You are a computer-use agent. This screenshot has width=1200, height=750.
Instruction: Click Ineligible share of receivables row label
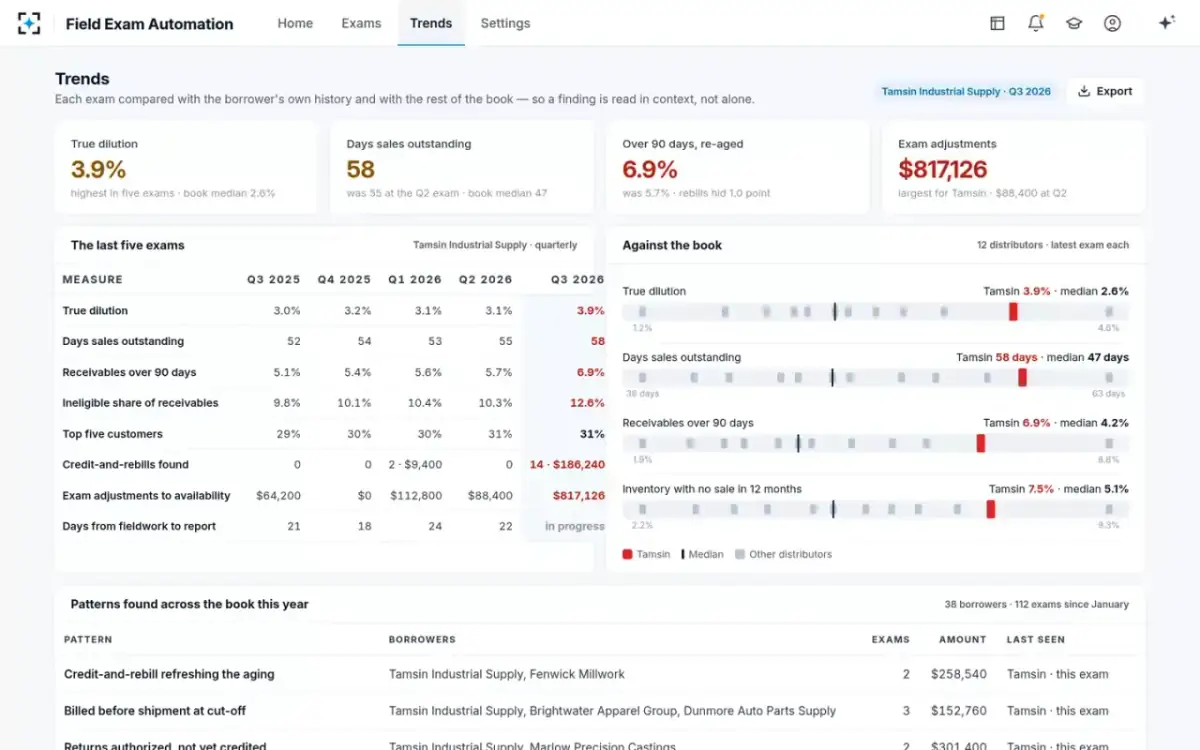tap(140, 403)
